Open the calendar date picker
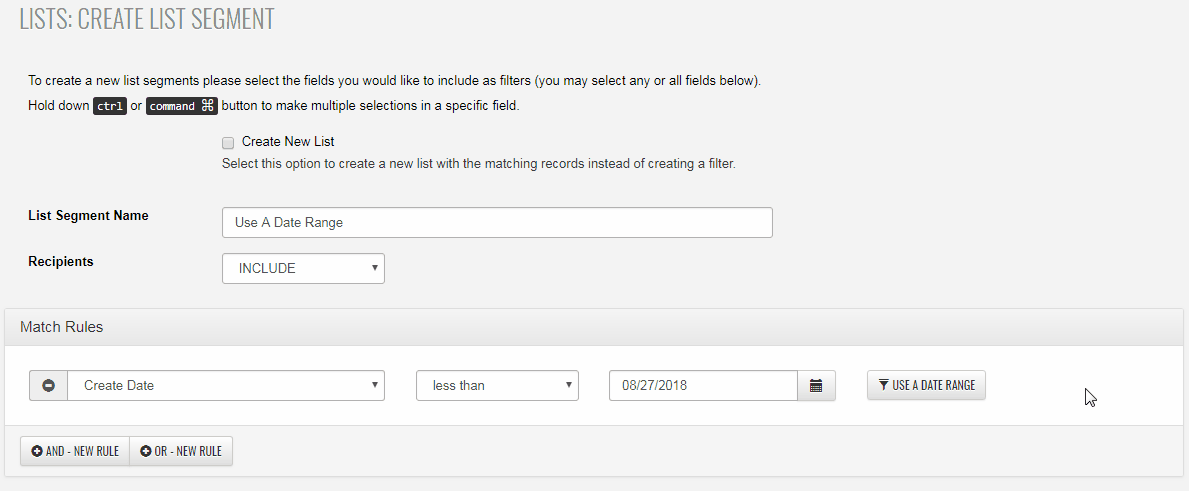The width and height of the screenshot is (1189, 491). (x=816, y=385)
